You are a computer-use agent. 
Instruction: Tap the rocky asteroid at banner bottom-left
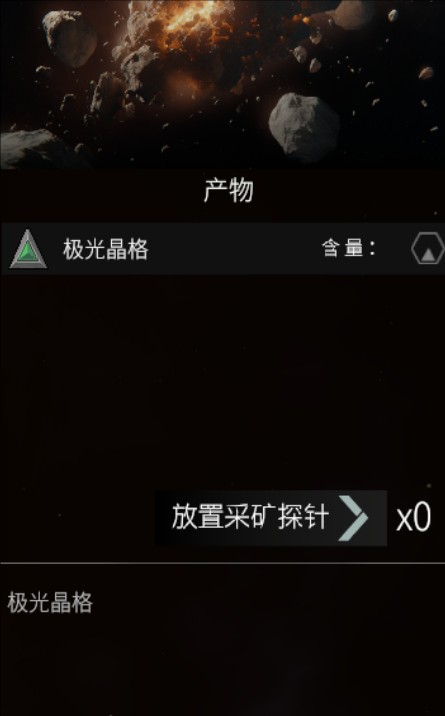[x=30, y=148]
